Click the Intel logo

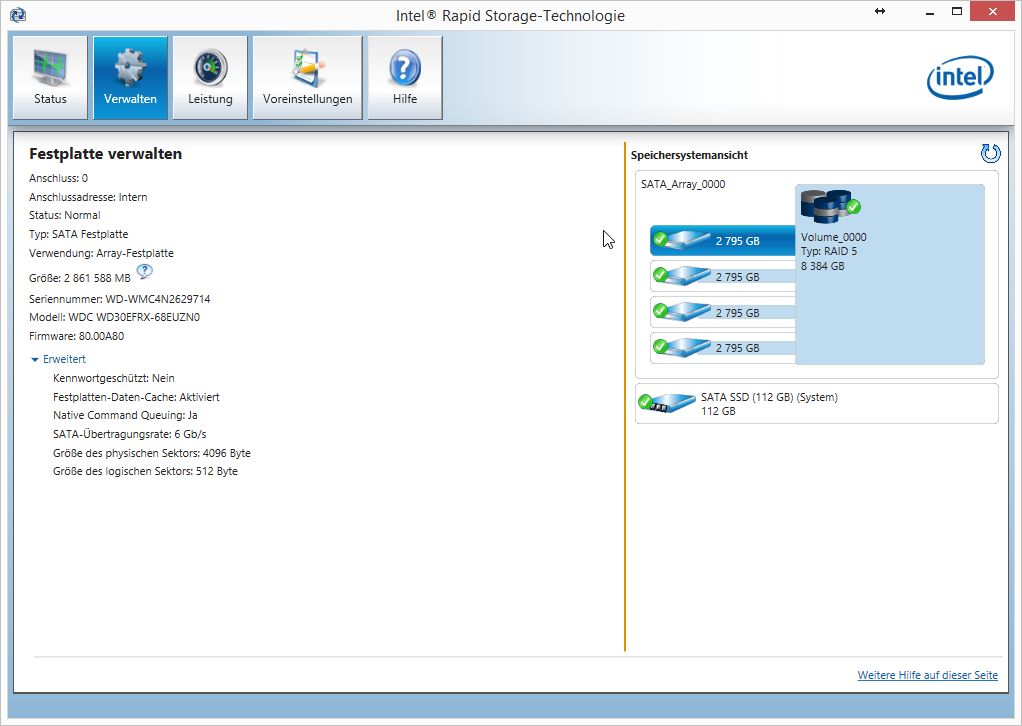point(960,78)
